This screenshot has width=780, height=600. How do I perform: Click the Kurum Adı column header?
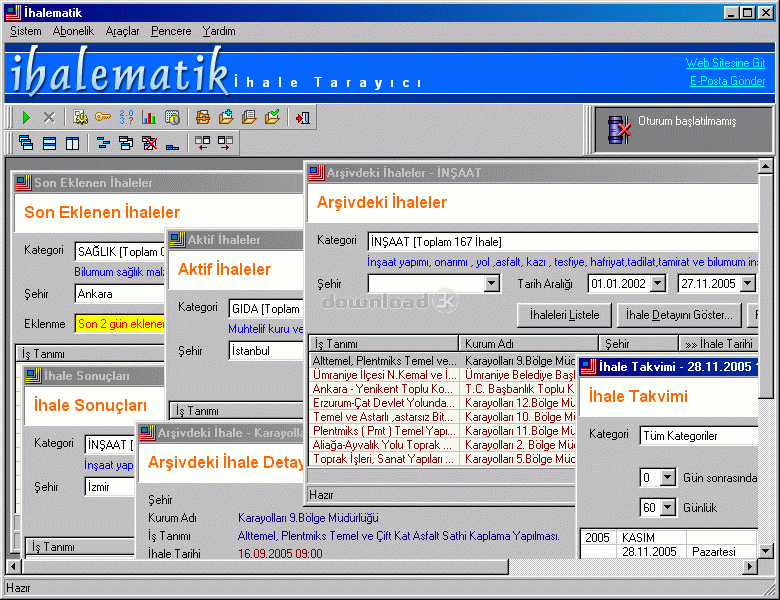518,344
